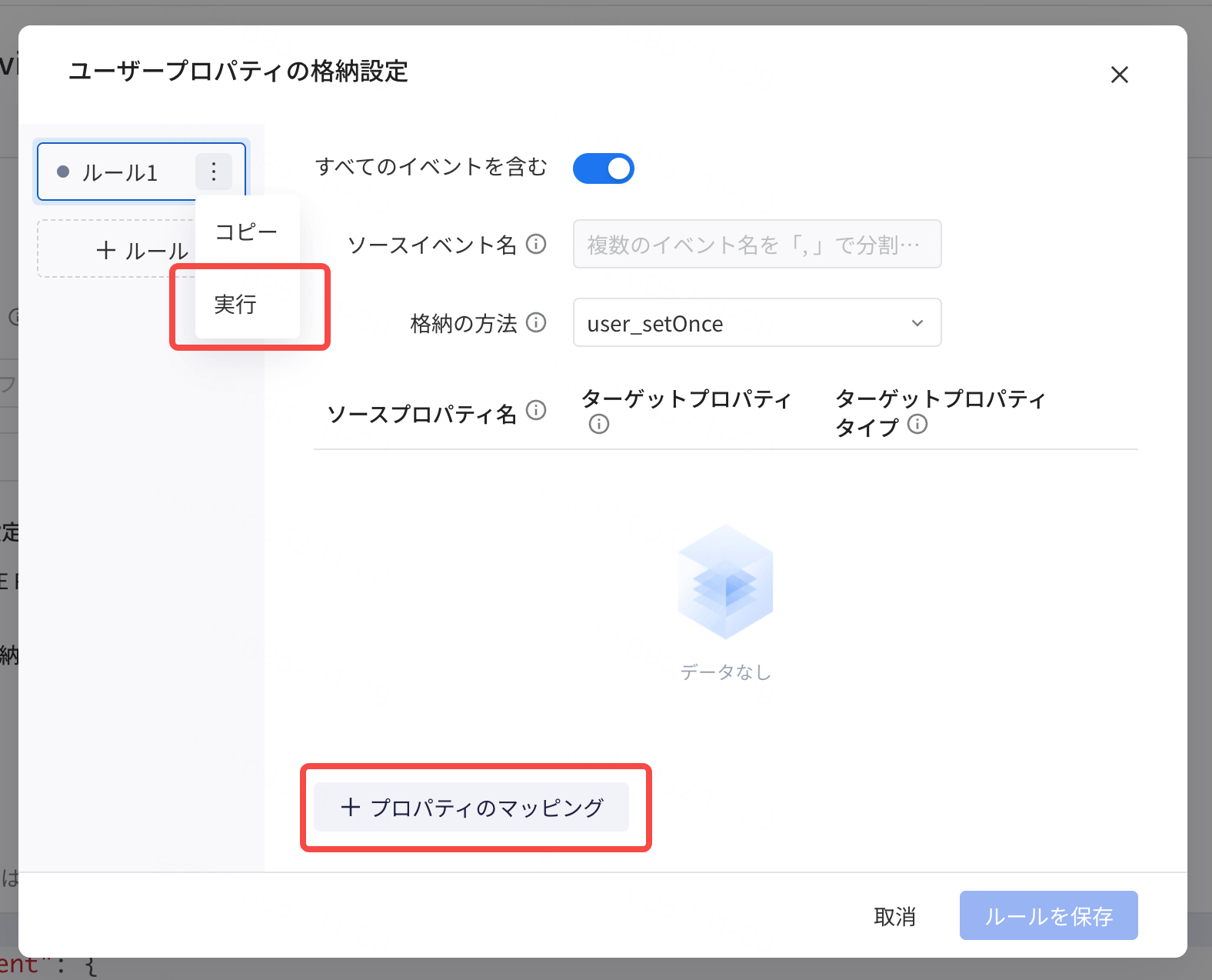Click + プロパティのマッピング button

click(x=471, y=807)
